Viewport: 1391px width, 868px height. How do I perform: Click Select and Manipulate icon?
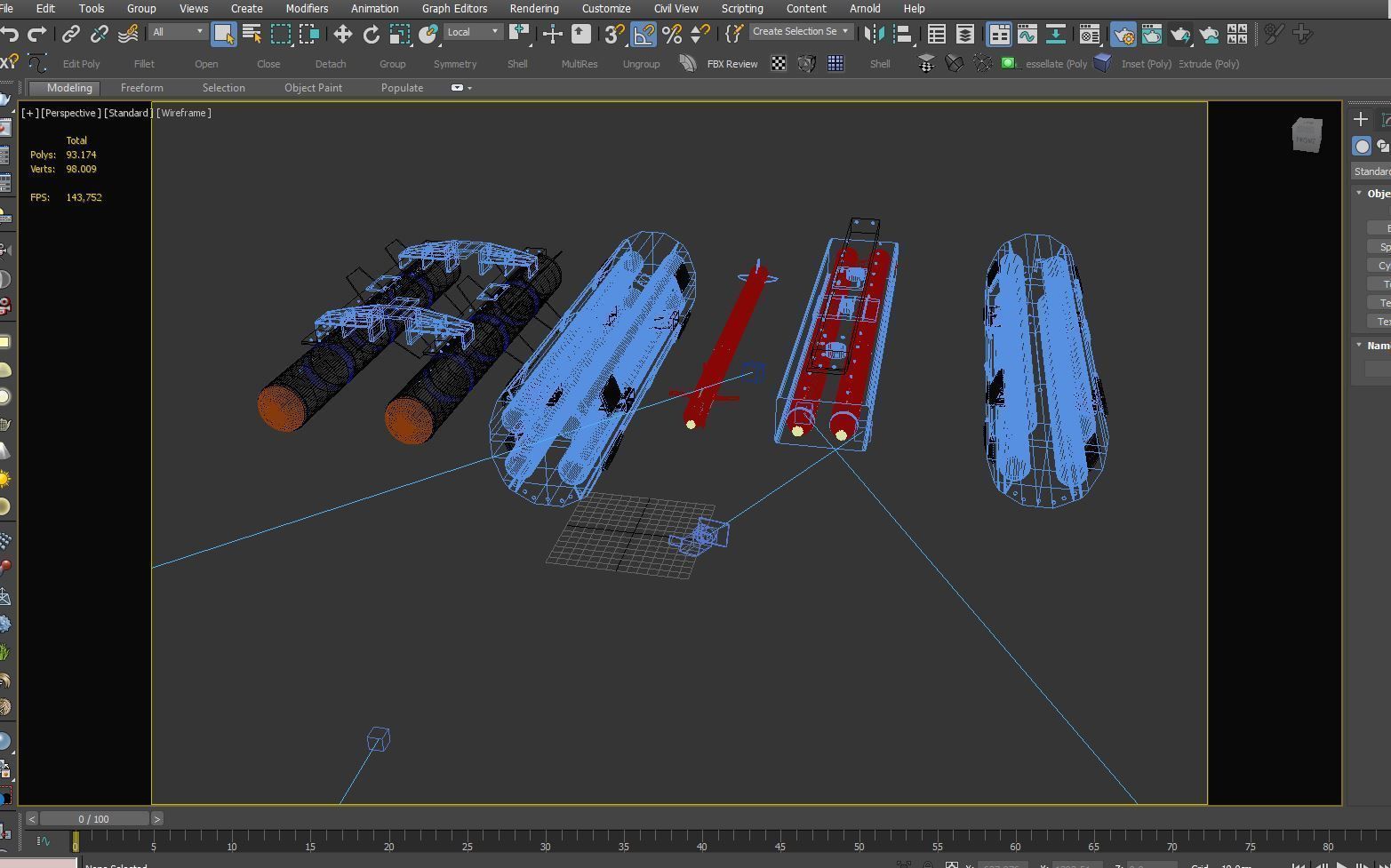click(x=552, y=34)
